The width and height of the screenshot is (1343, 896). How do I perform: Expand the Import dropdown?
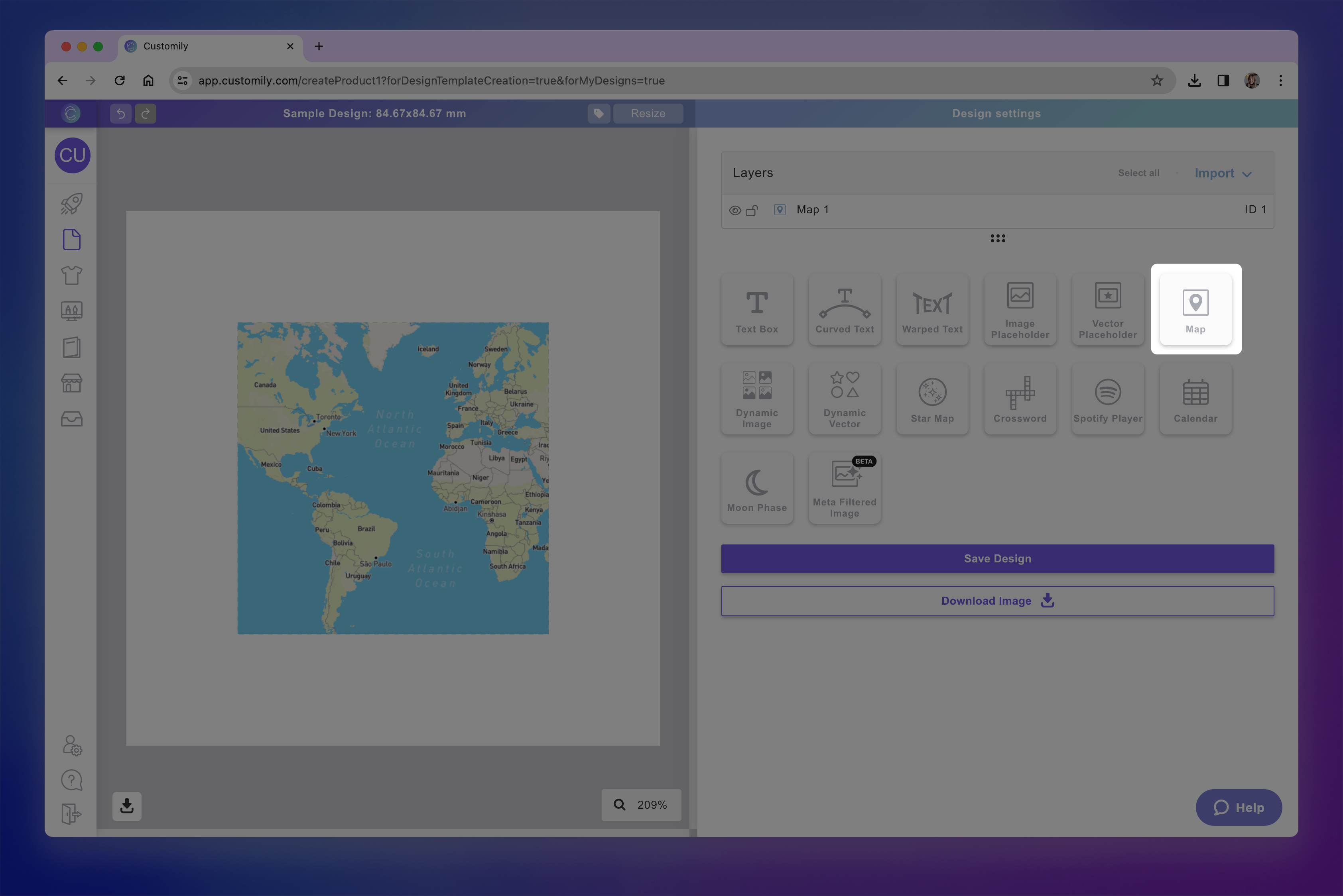pos(1222,173)
